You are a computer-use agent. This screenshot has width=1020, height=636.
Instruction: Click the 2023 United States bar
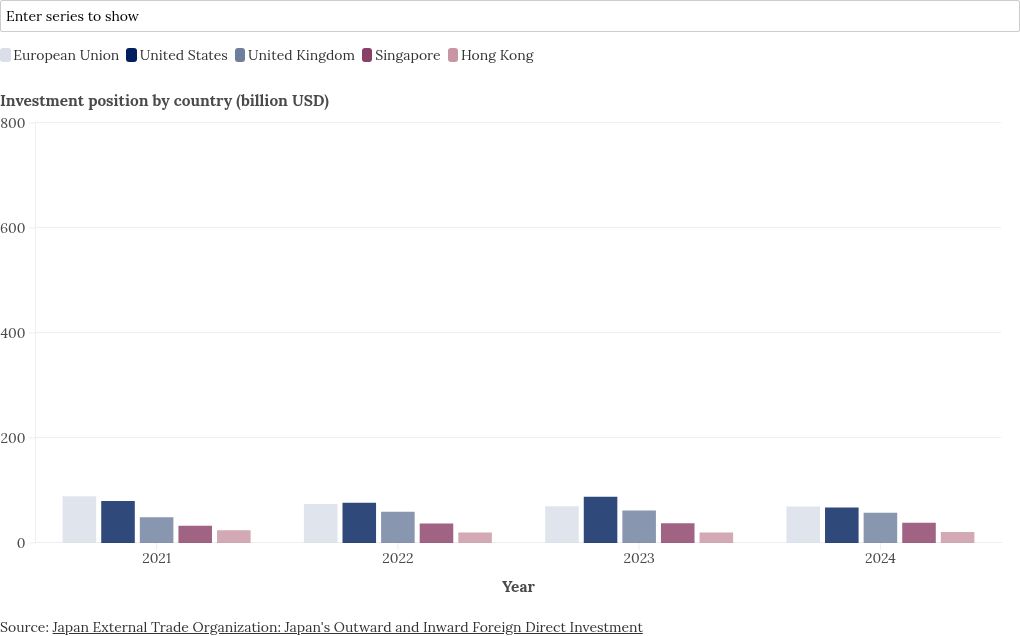click(x=600, y=520)
